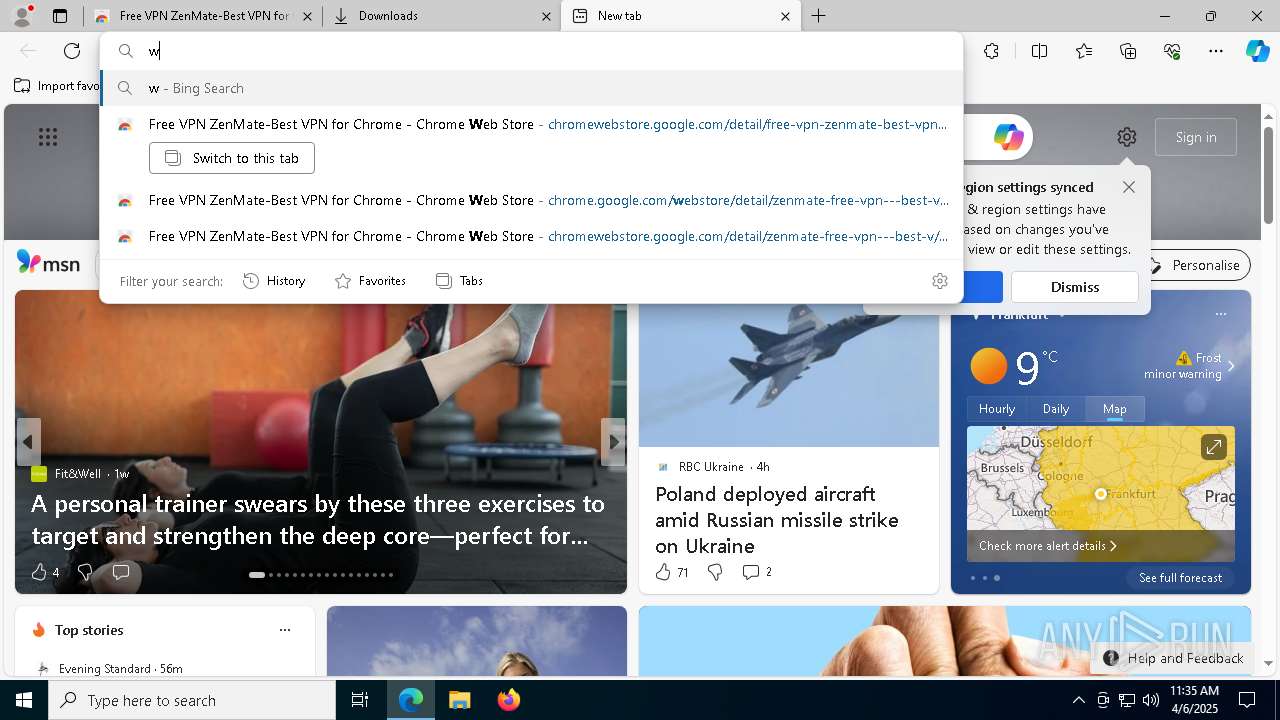Viewport: 1280px width, 720px height.
Task: Open the tab actions menu icon
Action: tap(60, 16)
